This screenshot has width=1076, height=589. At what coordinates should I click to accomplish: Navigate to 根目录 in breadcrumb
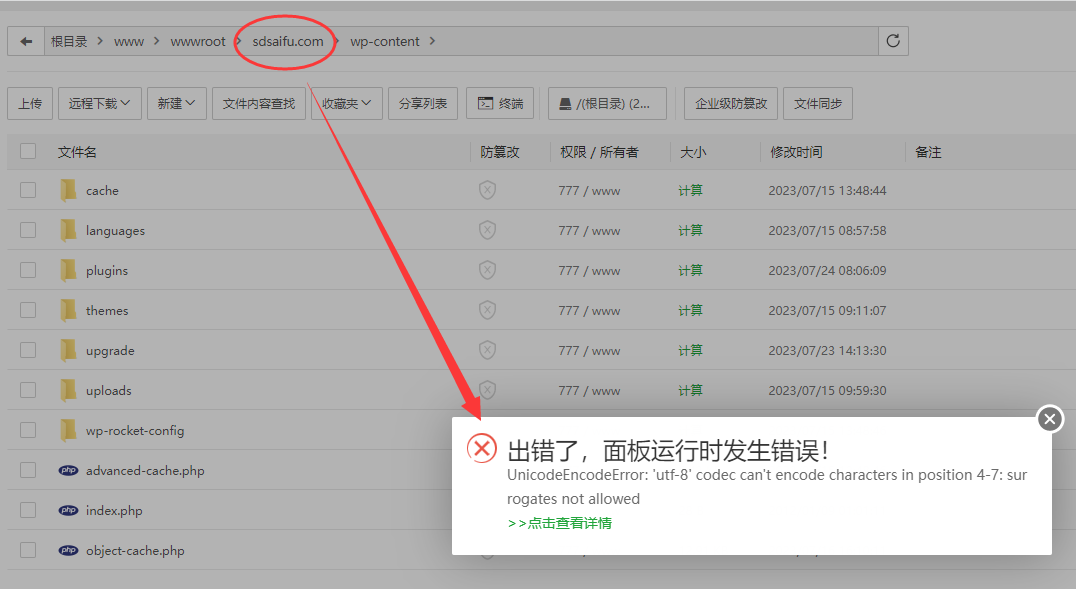pyautogui.click(x=69, y=41)
